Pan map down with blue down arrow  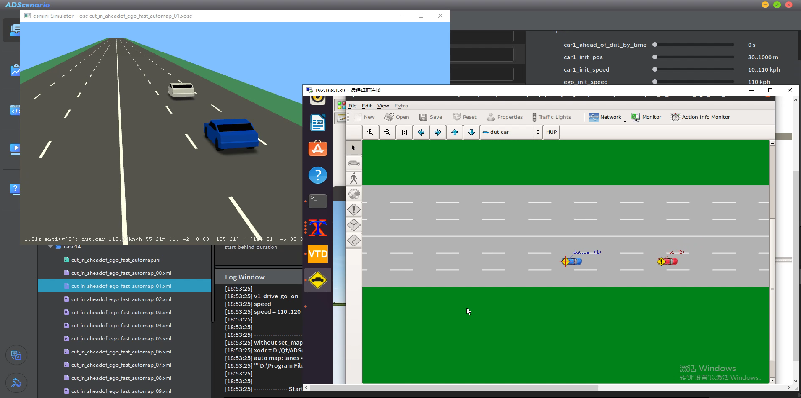tap(472, 132)
